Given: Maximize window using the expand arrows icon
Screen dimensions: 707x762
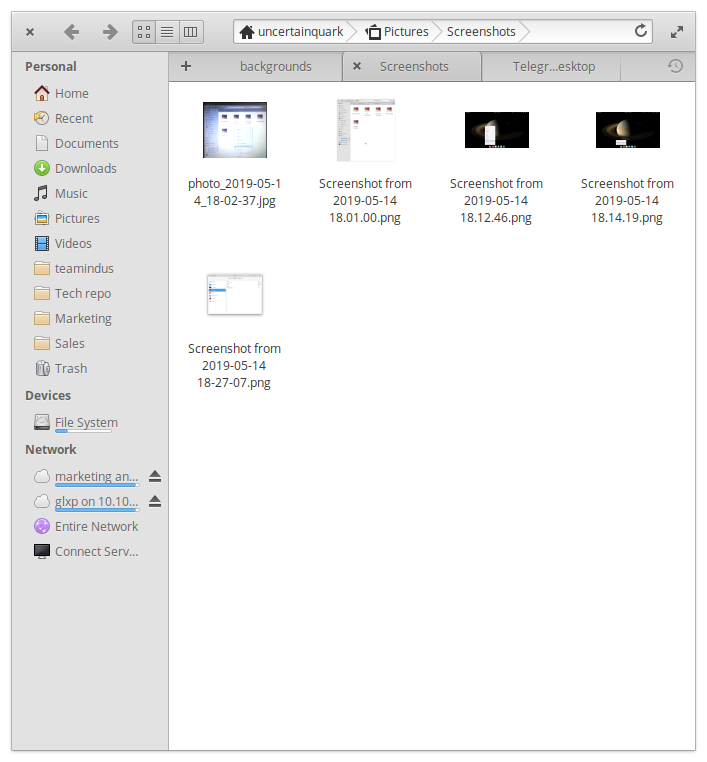Looking at the screenshot, I should click(x=677, y=32).
